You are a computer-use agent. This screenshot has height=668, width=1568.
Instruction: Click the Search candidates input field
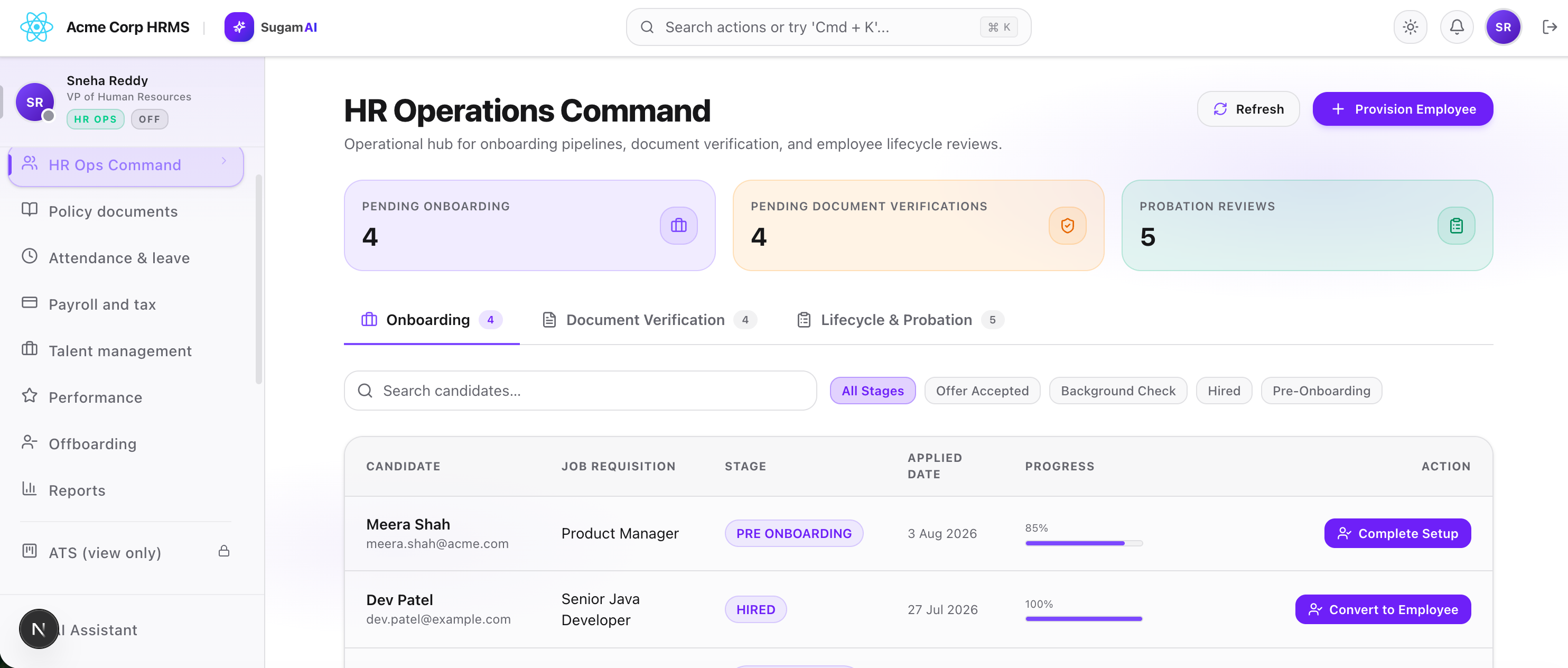580,391
